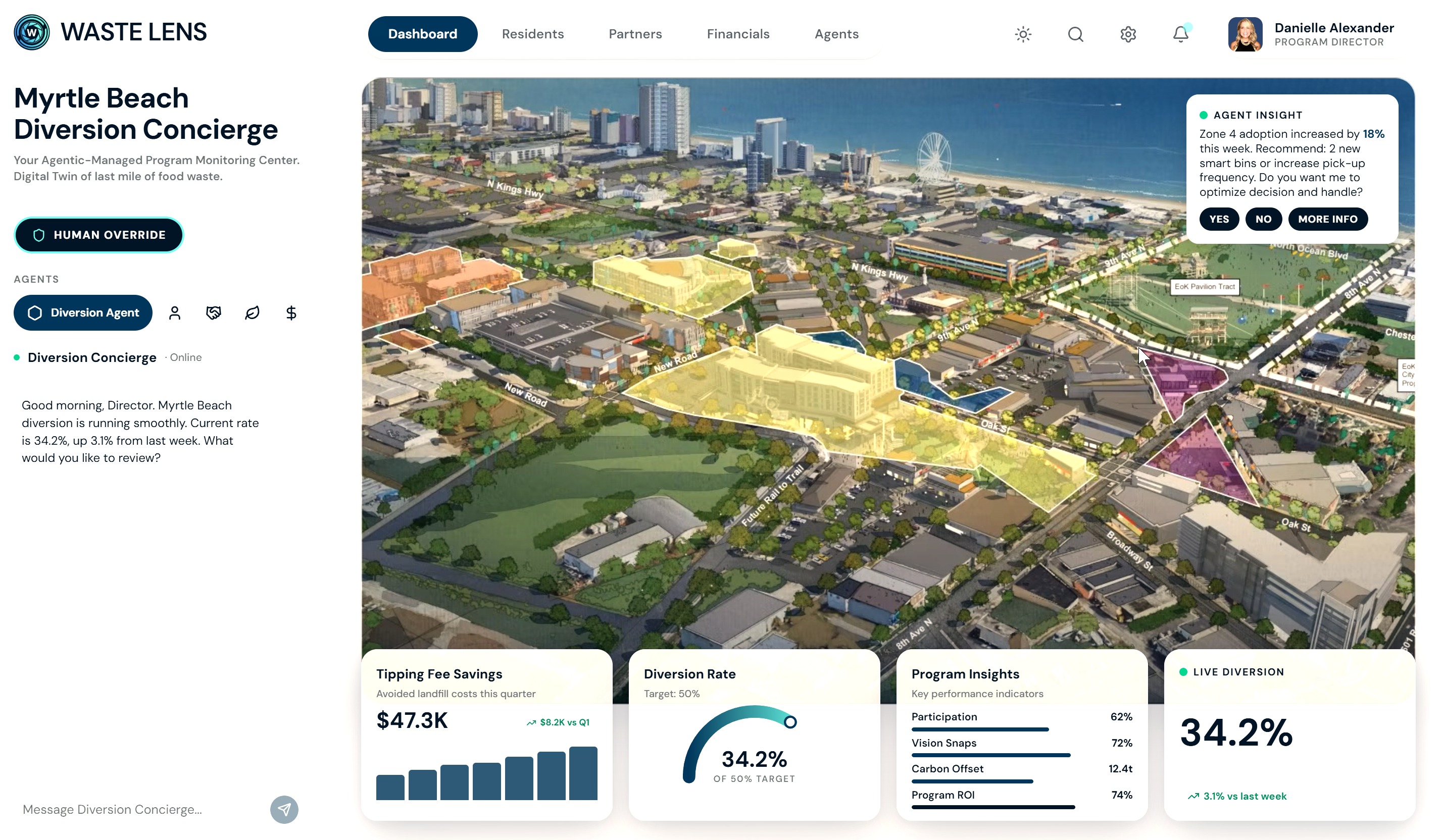
Task: Click the 12.4t Carbon Offset value
Action: 1120,768
